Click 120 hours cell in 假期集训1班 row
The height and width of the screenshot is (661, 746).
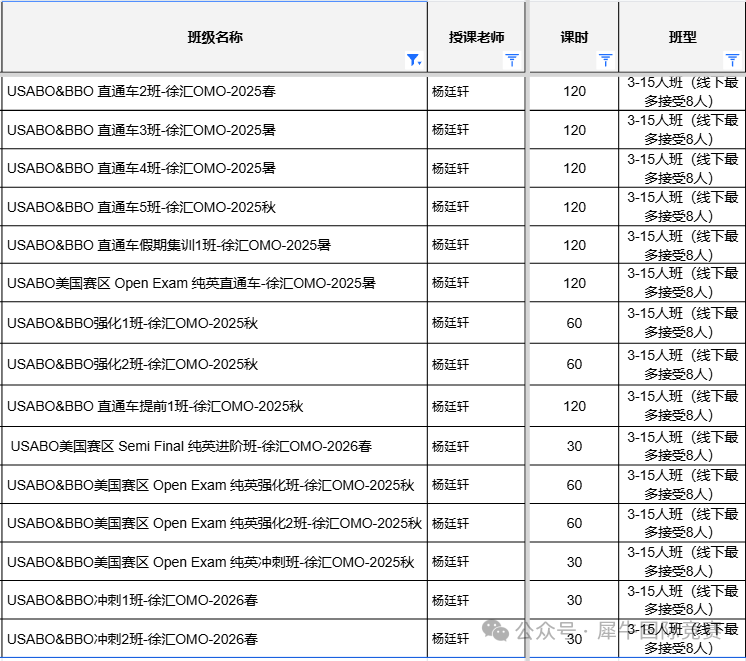coord(574,245)
